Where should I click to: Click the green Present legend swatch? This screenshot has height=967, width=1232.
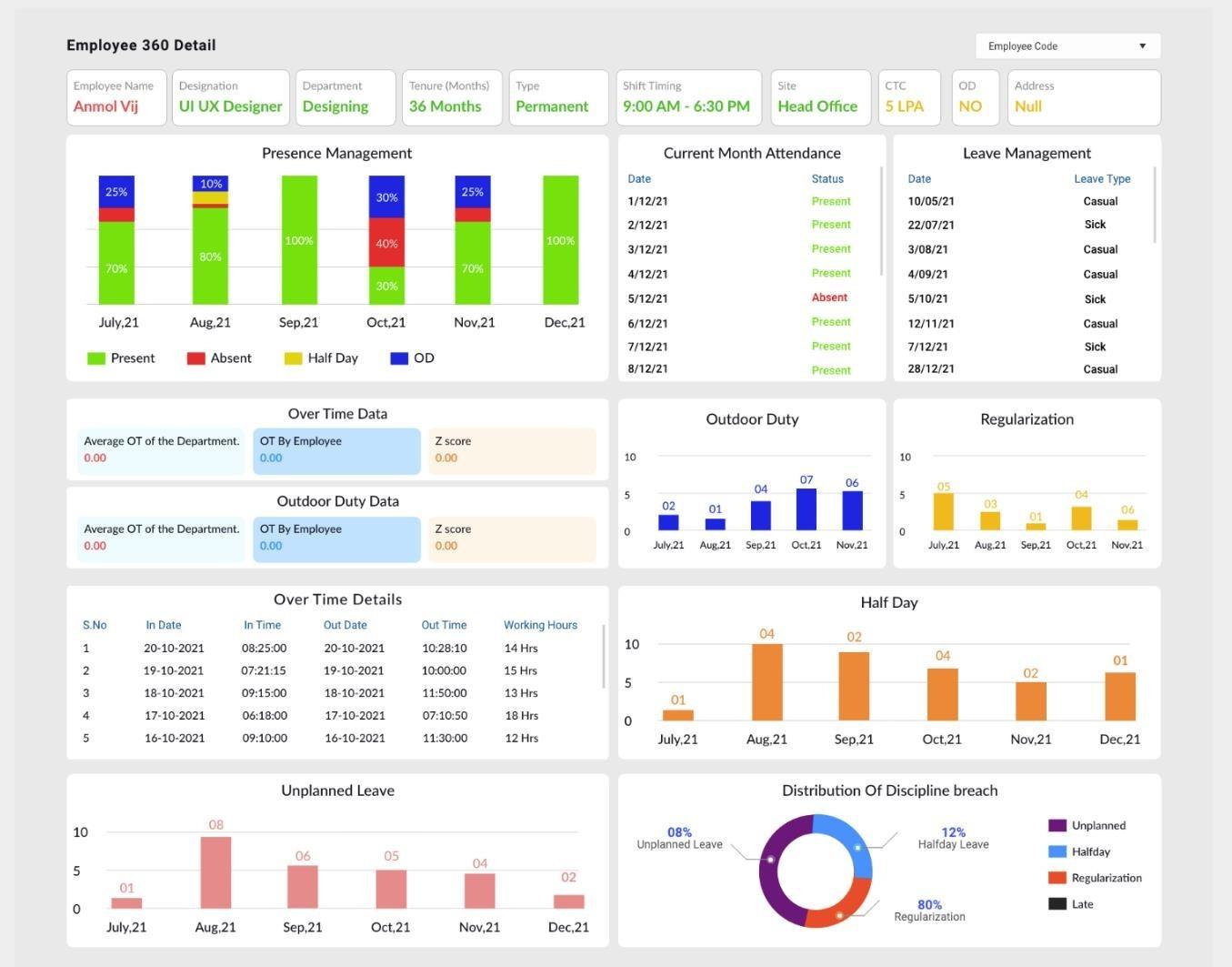(95, 358)
